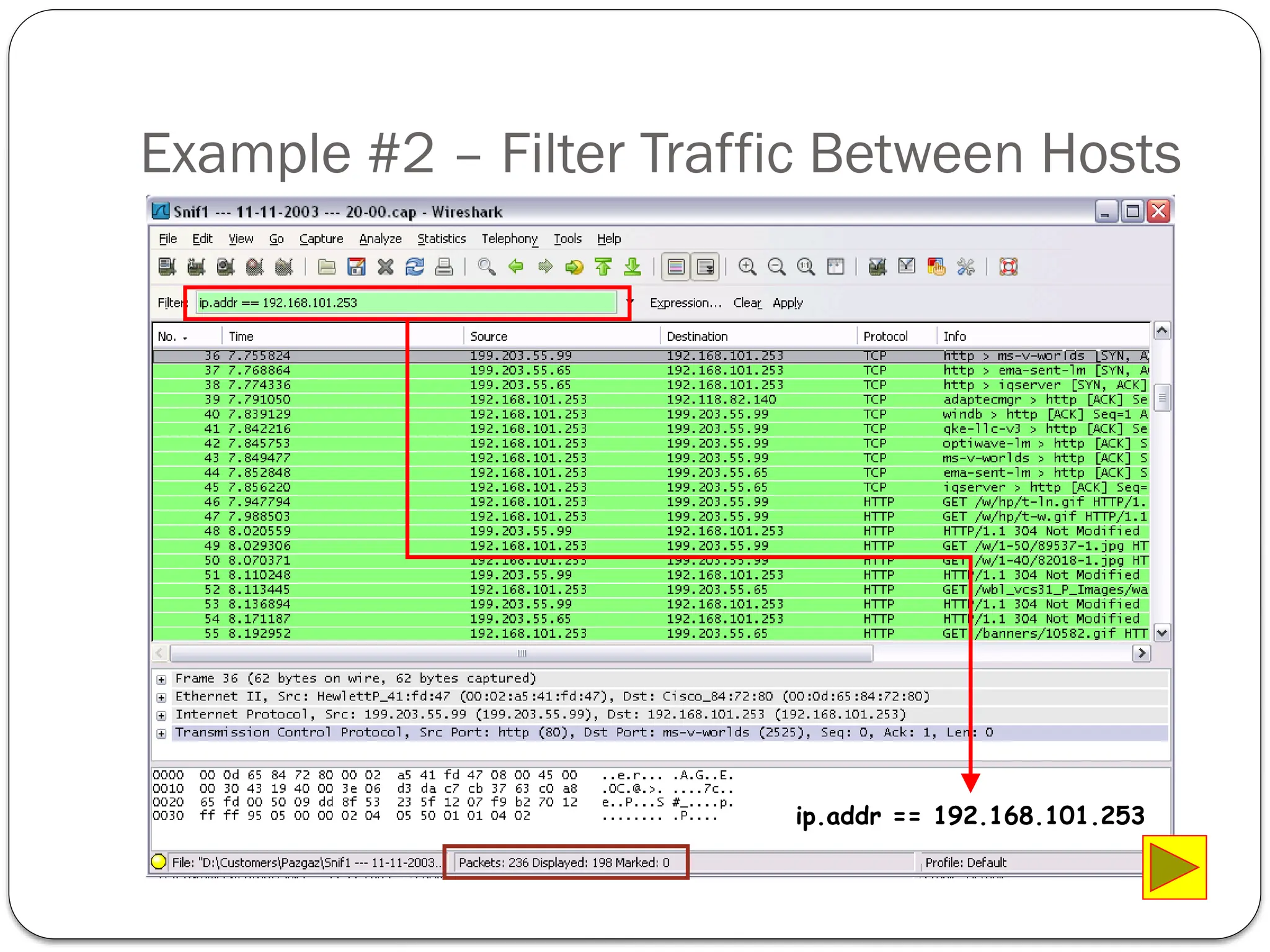Screen dimensions: 1270x952
Task: Open coloring rules toolbar icon
Action: (x=936, y=267)
